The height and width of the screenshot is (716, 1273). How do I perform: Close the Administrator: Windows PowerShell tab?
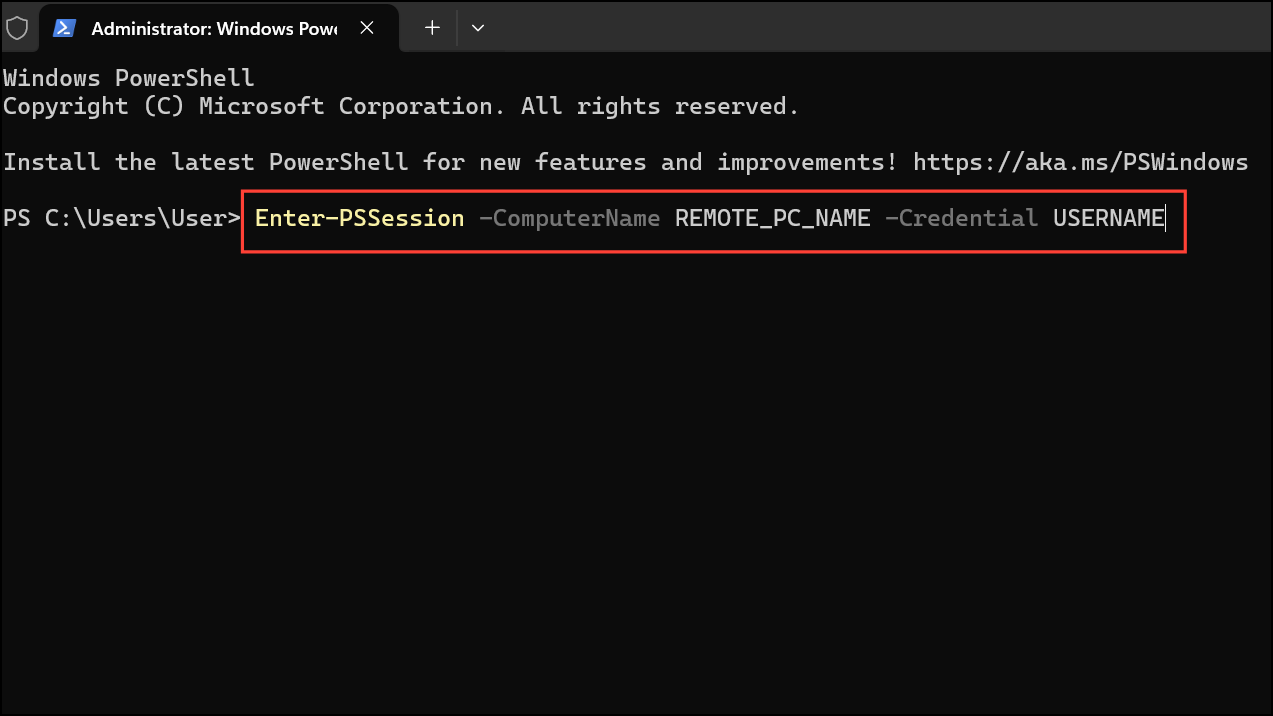click(x=367, y=28)
